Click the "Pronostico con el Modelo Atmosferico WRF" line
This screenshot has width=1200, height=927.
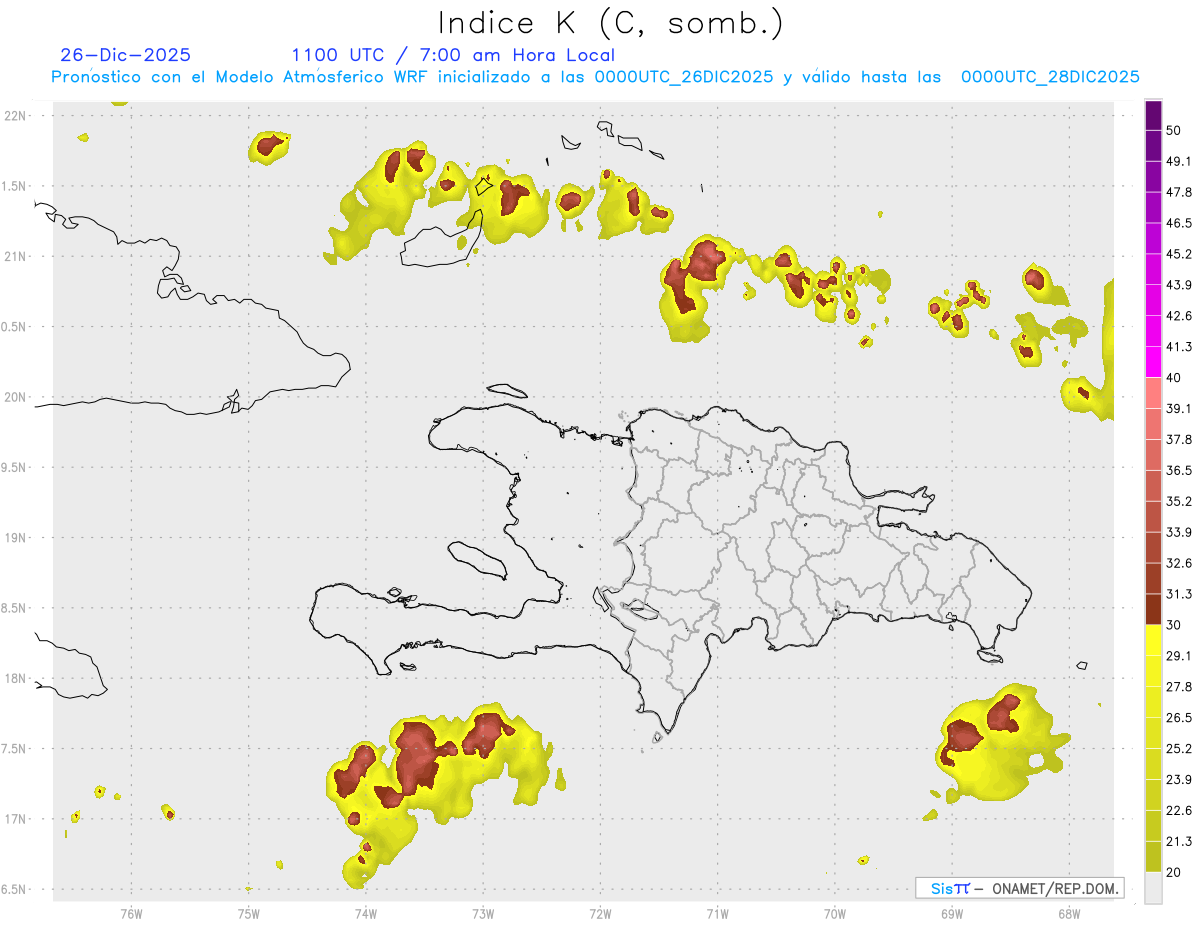coord(595,77)
